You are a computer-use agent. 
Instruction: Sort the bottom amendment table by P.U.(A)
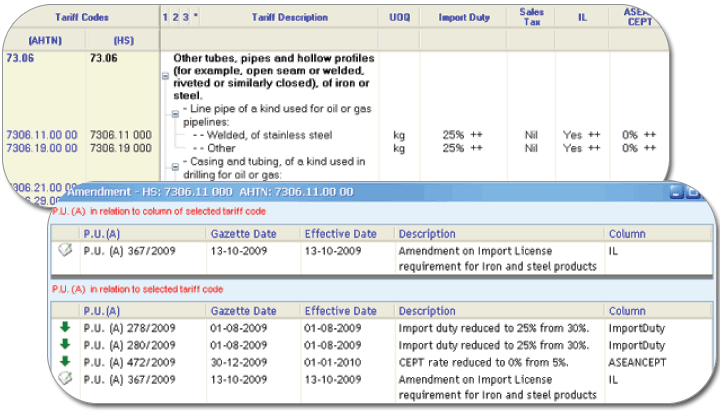point(101,311)
